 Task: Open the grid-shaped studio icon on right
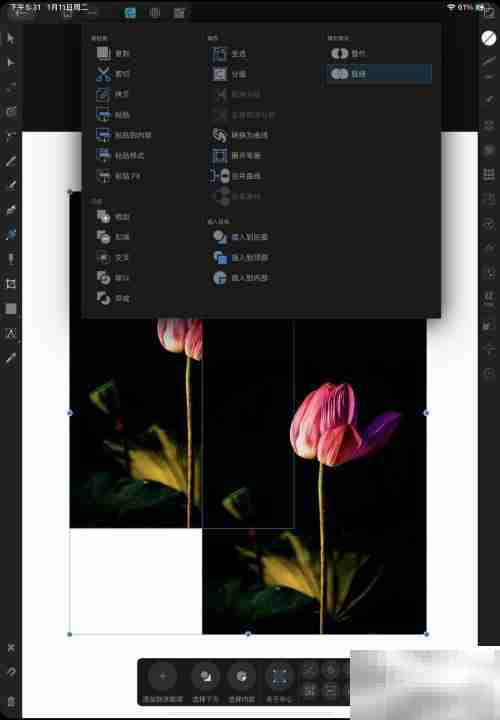[489, 174]
